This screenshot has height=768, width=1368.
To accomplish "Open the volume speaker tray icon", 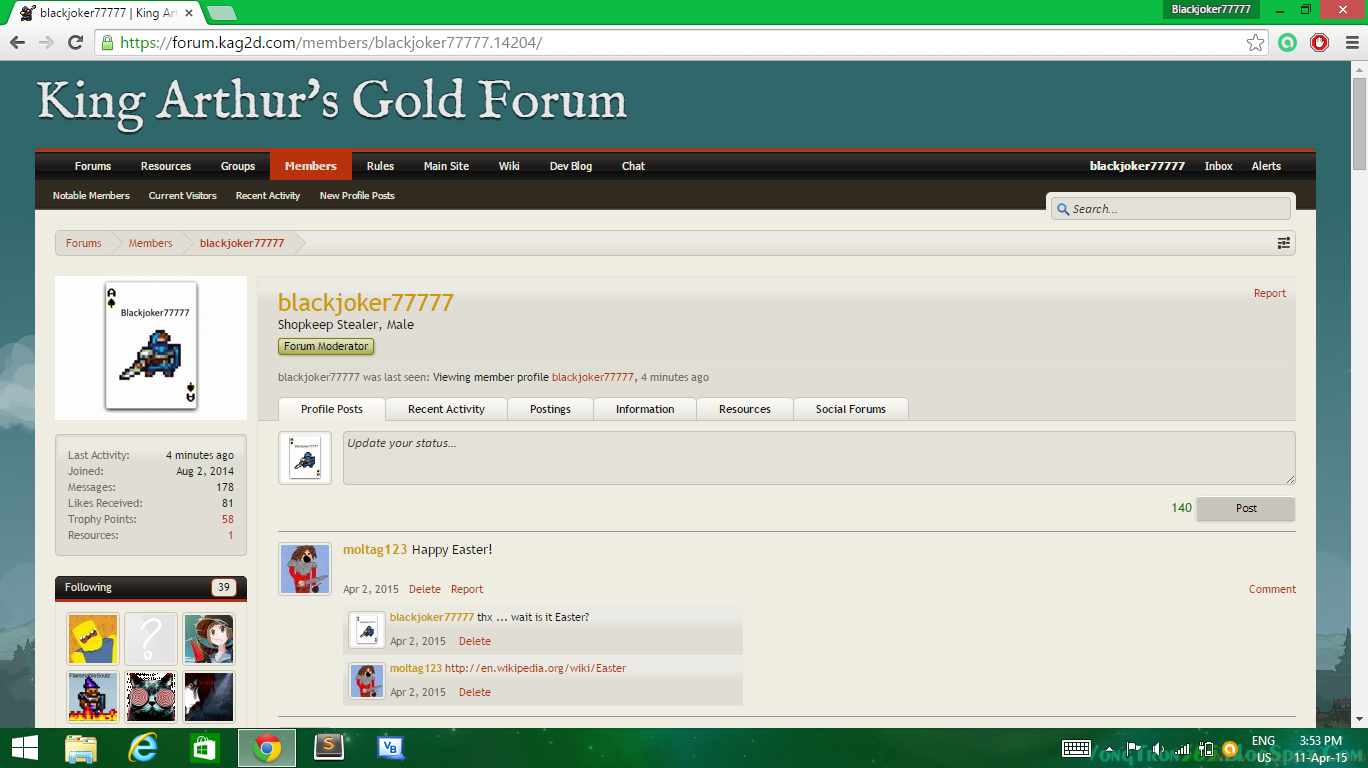I will [1158, 748].
